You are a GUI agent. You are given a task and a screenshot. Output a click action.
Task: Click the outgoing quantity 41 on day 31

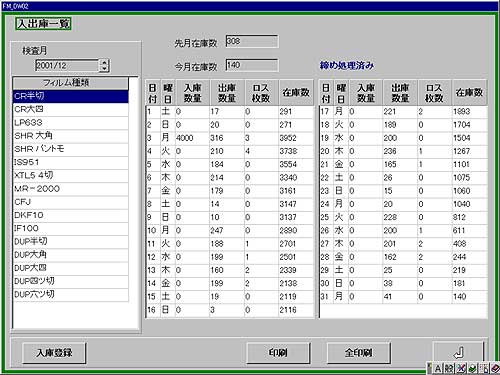tap(400, 297)
